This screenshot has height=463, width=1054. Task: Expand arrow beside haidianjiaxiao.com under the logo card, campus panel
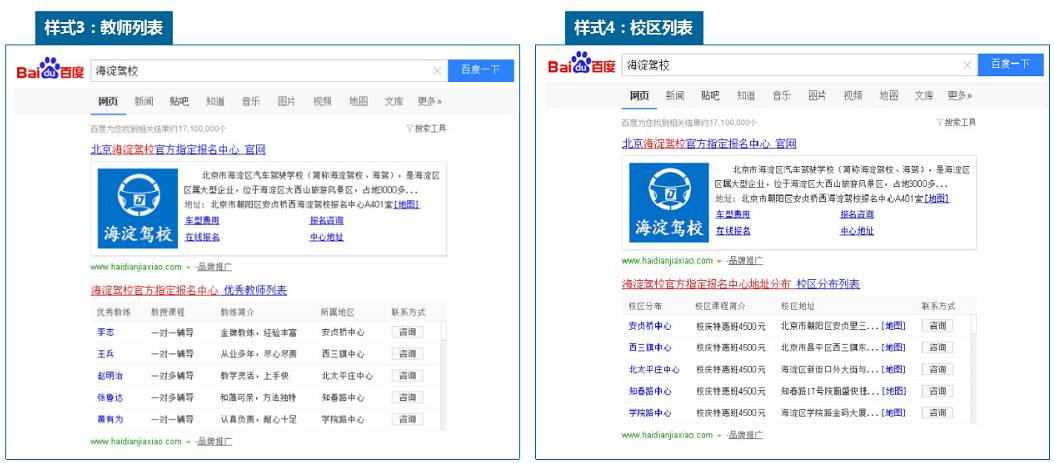tap(719, 261)
